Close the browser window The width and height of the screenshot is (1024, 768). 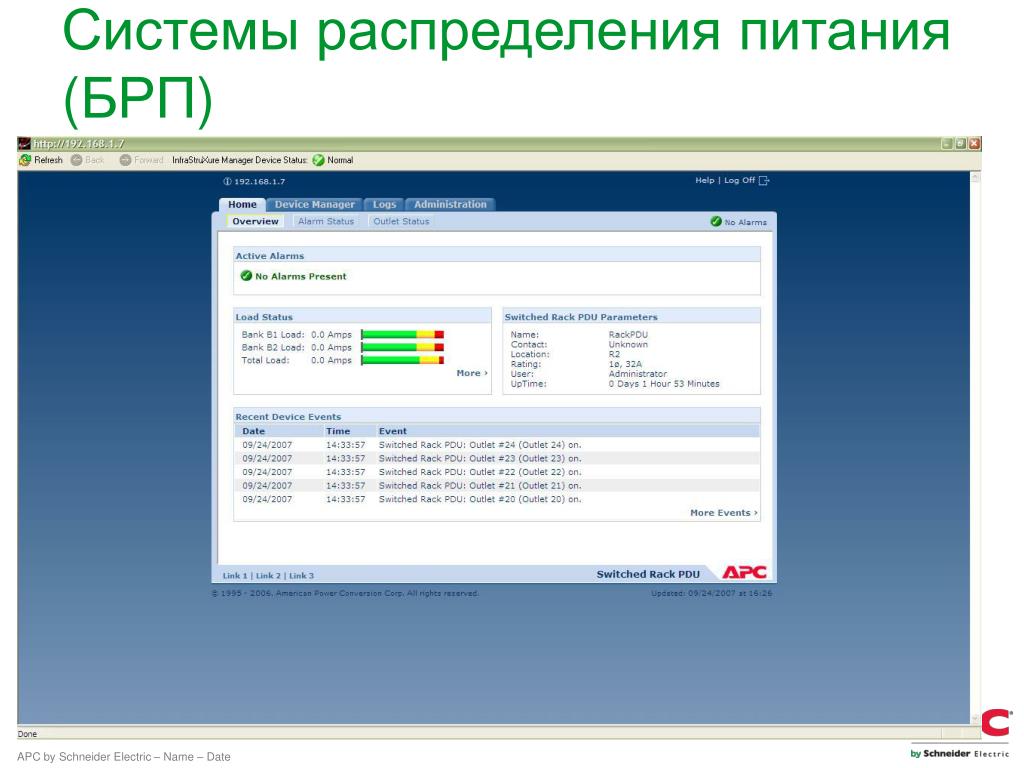pyautogui.click(x=974, y=144)
